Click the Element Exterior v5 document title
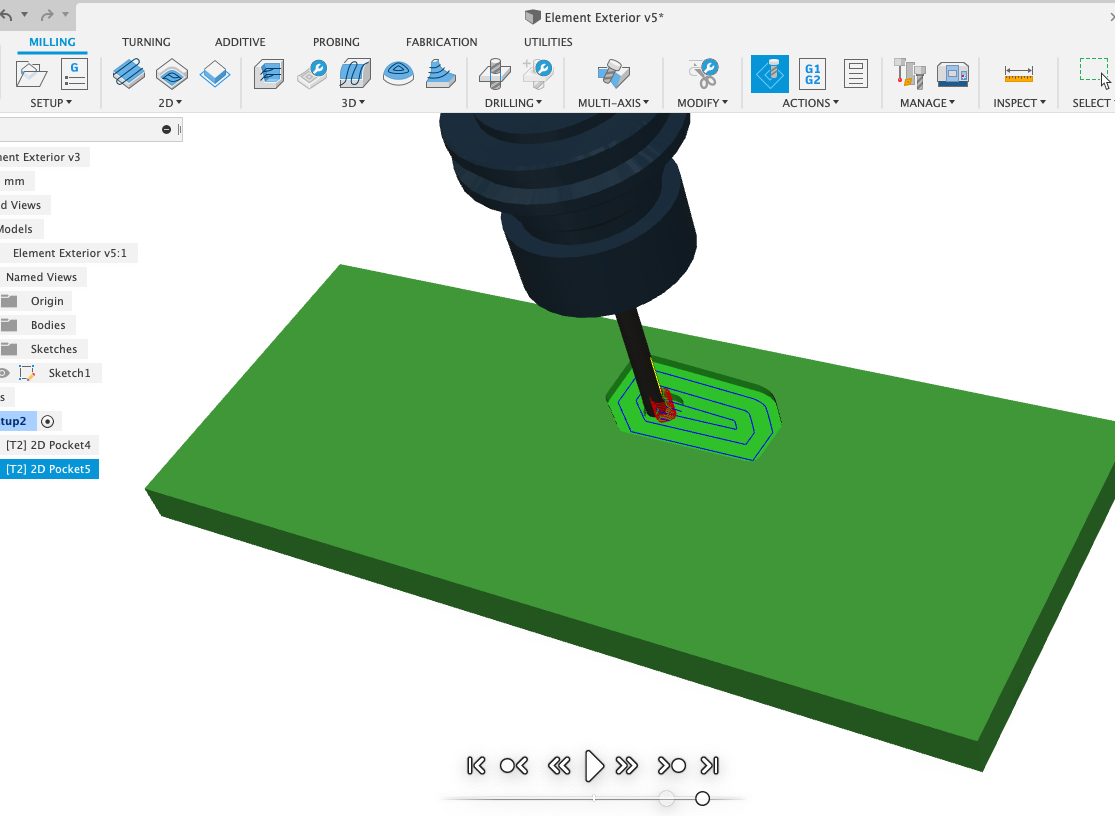This screenshot has width=1115, height=816. coord(604,17)
